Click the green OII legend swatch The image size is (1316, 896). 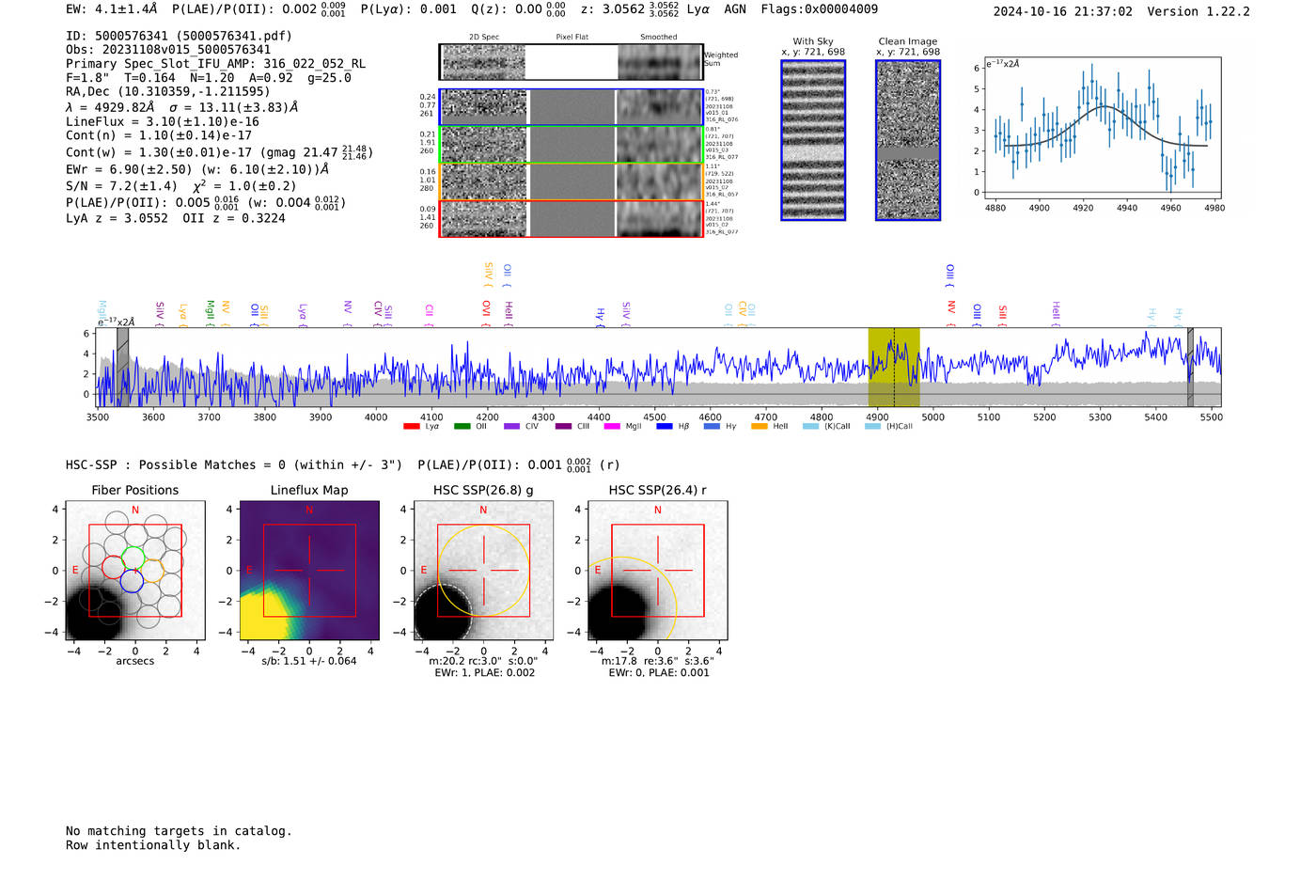coord(462,427)
